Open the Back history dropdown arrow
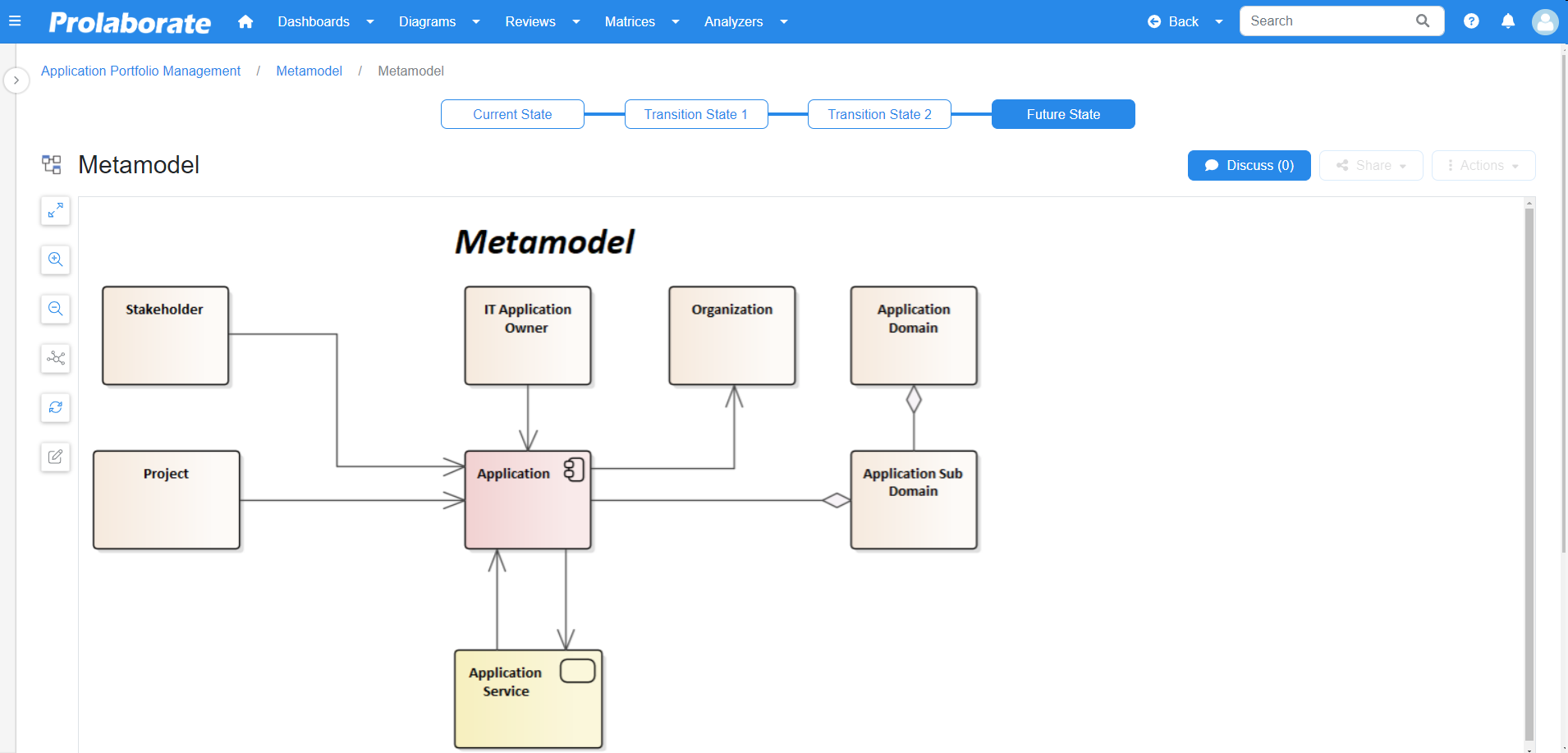1568x753 pixels. pos(1219,22)
